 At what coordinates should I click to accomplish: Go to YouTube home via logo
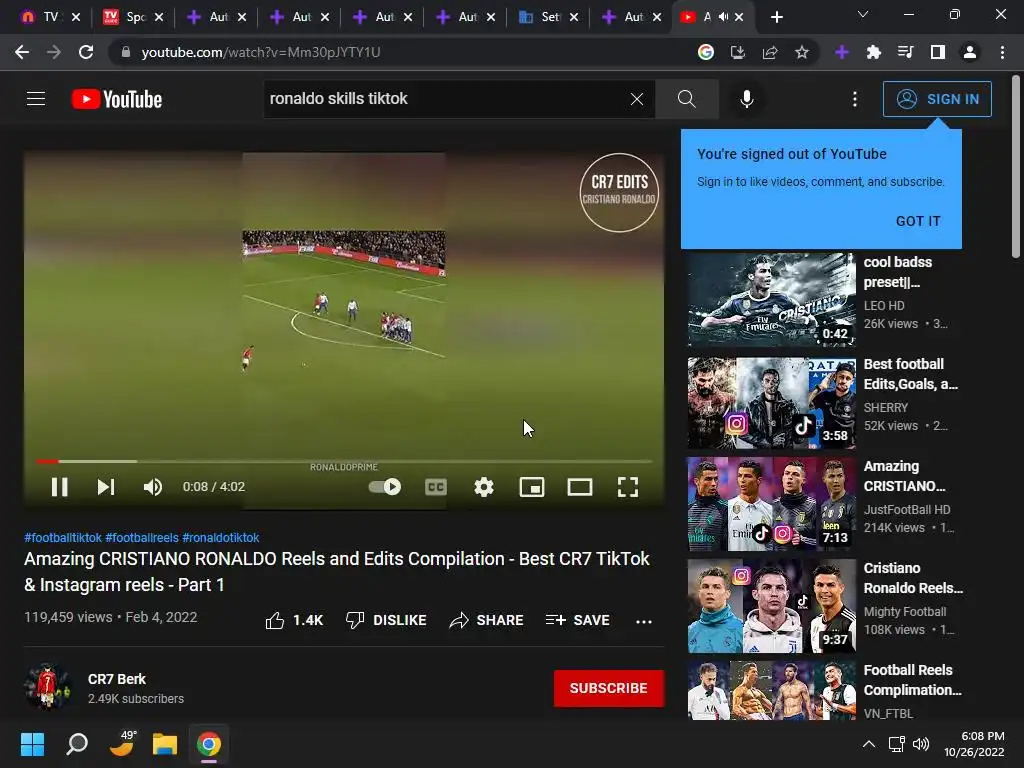(117, 99)
